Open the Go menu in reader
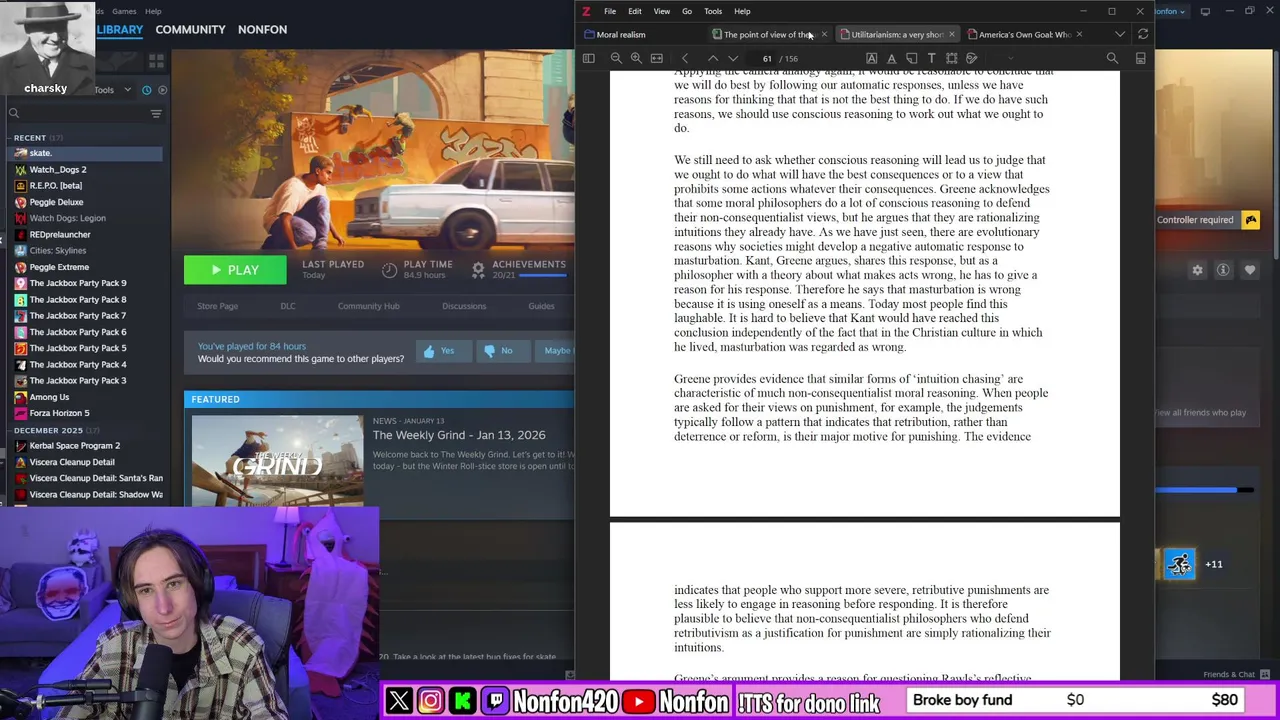Viewport: 1280px width, 720px height. coord(687,11)
